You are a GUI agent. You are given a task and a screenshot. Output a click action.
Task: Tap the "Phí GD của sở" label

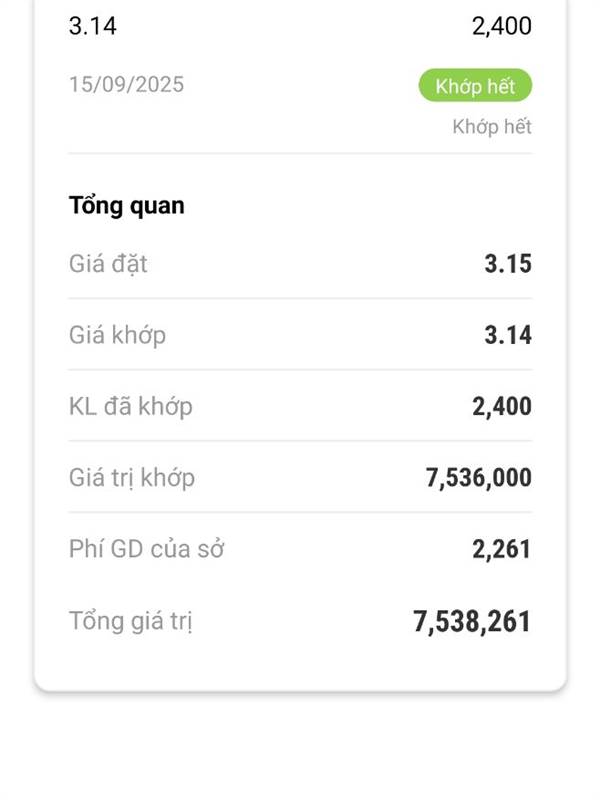click(x=146, y=549)
